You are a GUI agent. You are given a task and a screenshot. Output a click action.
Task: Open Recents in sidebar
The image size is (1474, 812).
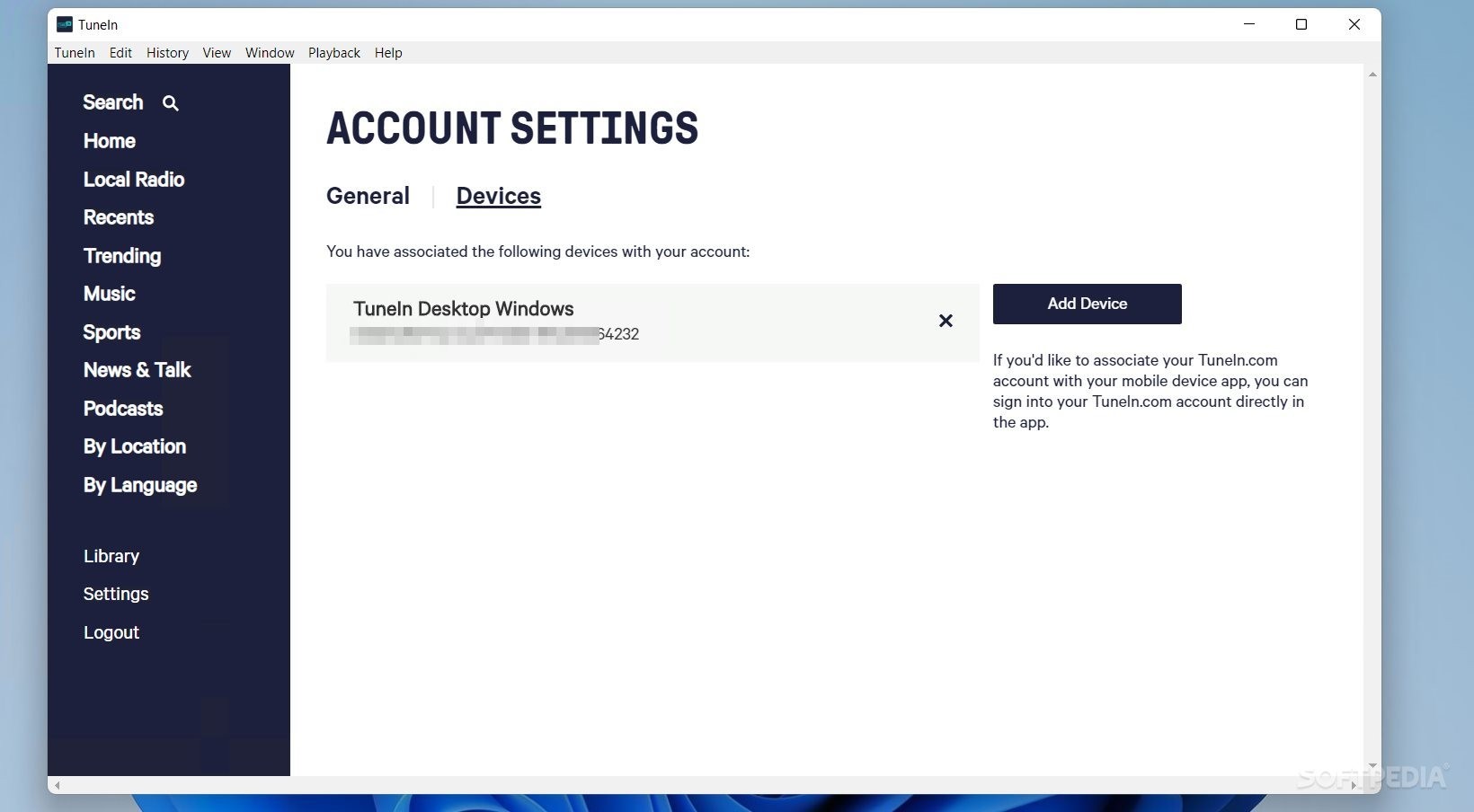(119, 217)
